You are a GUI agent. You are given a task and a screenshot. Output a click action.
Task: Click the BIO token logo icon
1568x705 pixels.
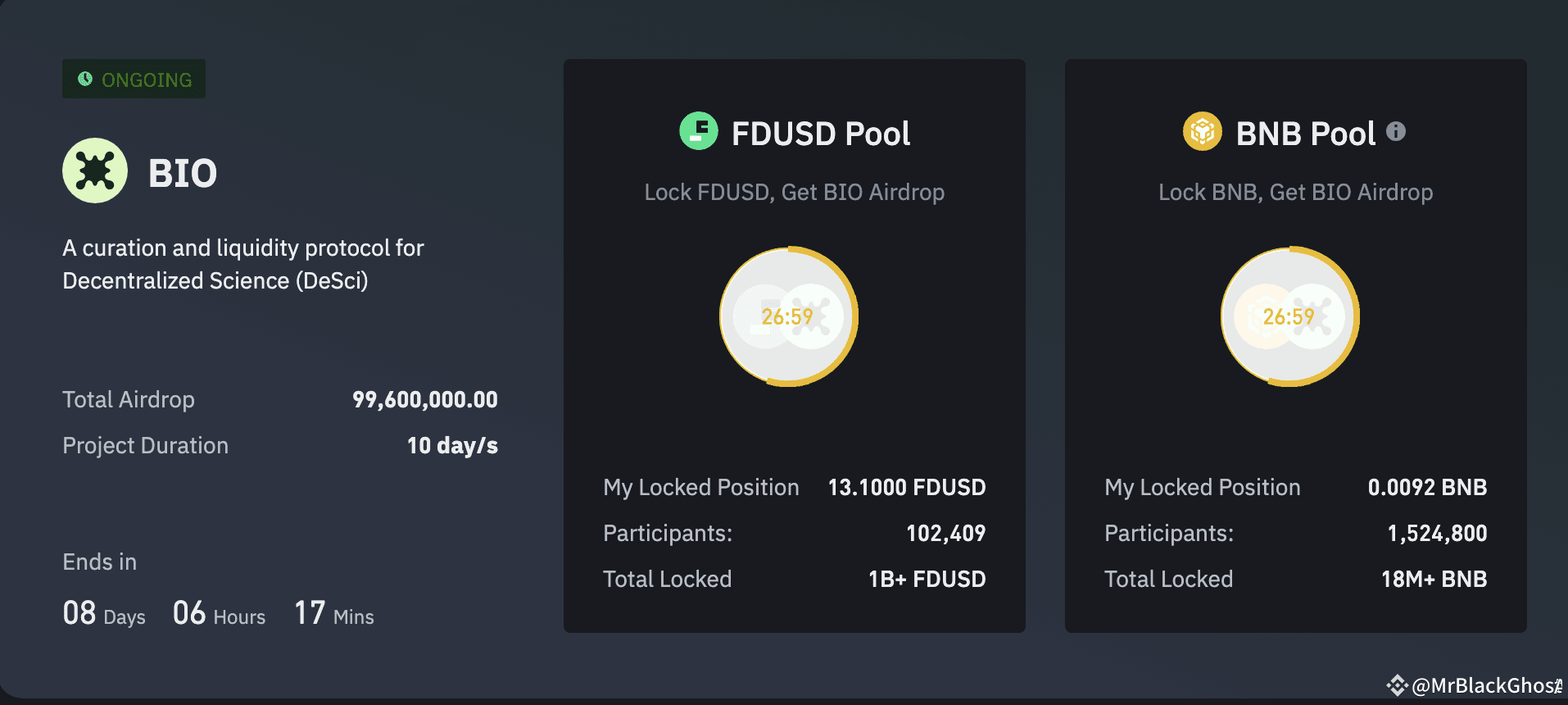(x=95, y=171)
